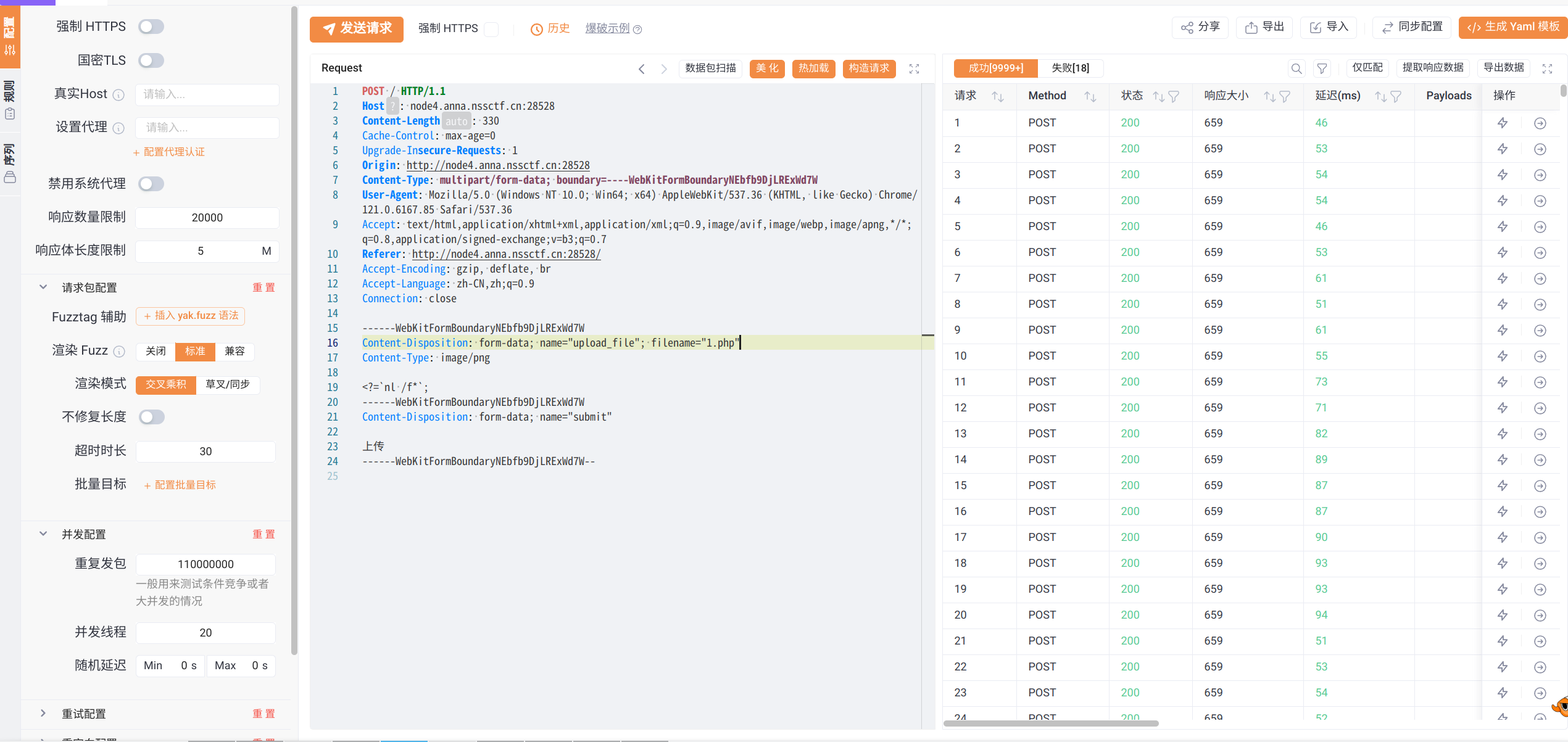The image size is (1568, 742).
Task: Open the 配置代理认证 link
Action: point(169,152)
